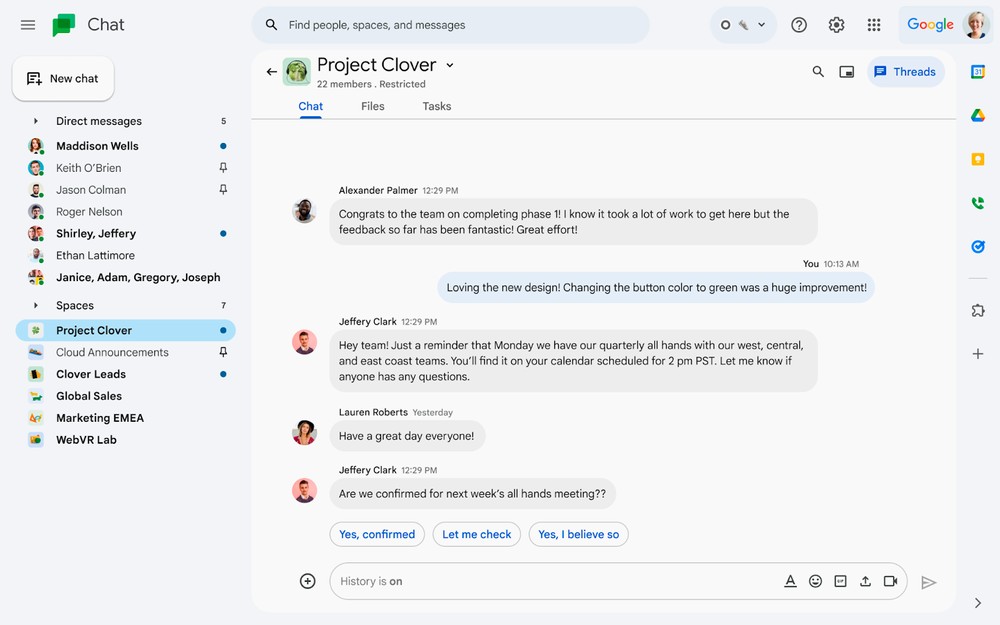Click the New chat button
This screenshot has width=1000, height=625.
pos(63,79)
